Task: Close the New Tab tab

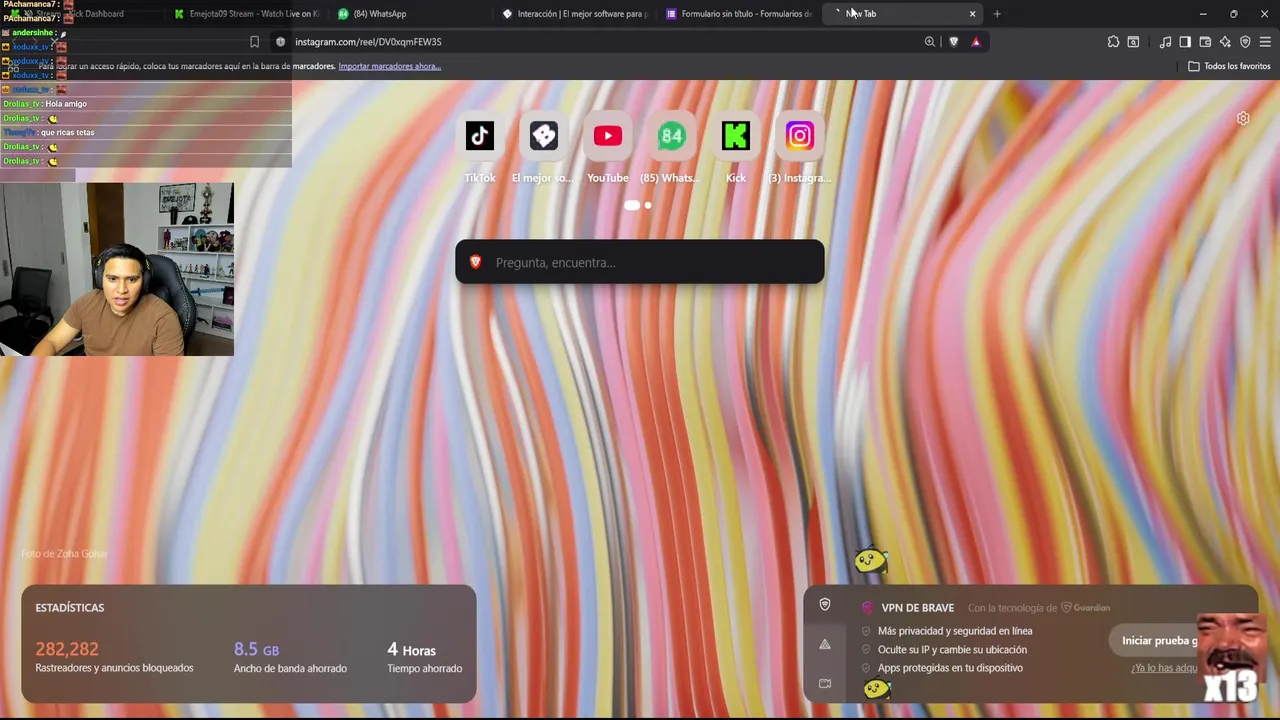Action: (972, 14)
